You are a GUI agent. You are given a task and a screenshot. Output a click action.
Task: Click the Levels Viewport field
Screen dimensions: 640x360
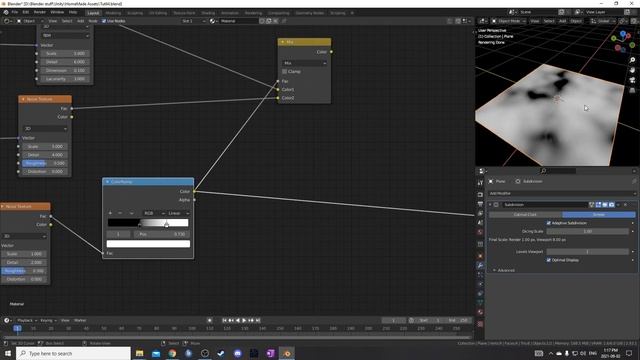coord(588,251)
